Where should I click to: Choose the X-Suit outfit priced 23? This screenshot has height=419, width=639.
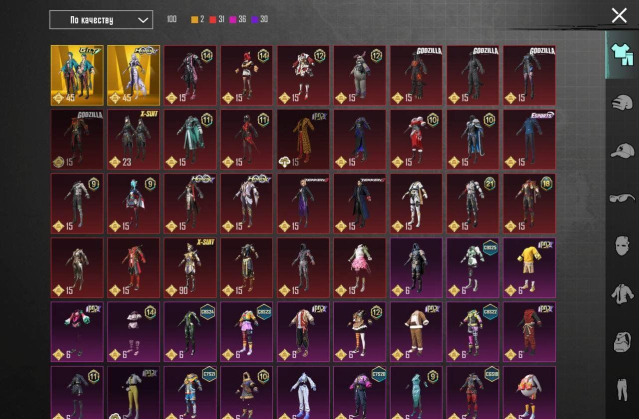133,139
